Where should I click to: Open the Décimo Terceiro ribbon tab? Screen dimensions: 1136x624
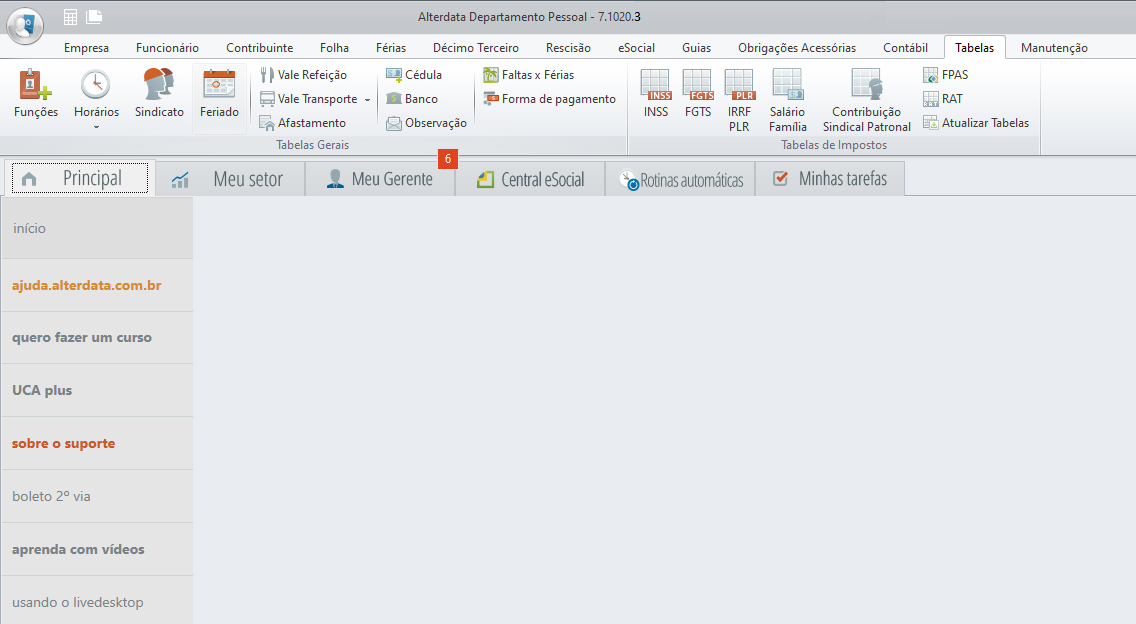(x=476, y=48)
